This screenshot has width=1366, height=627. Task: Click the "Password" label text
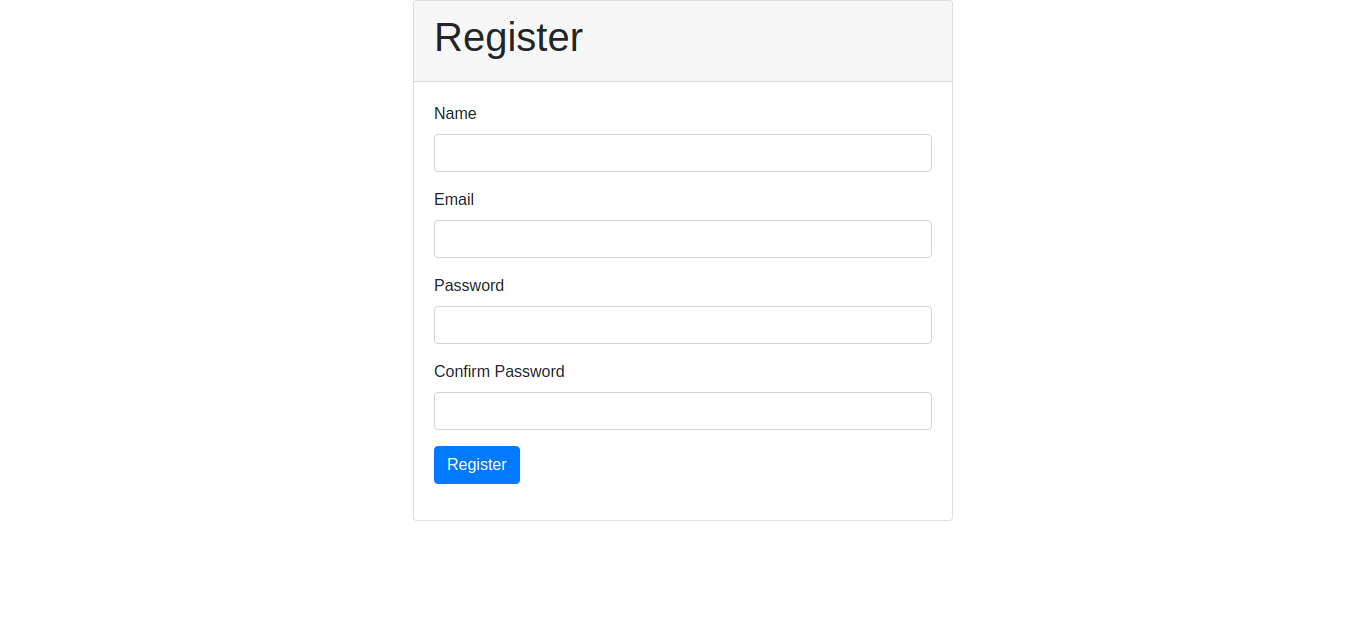pos(469,286)
